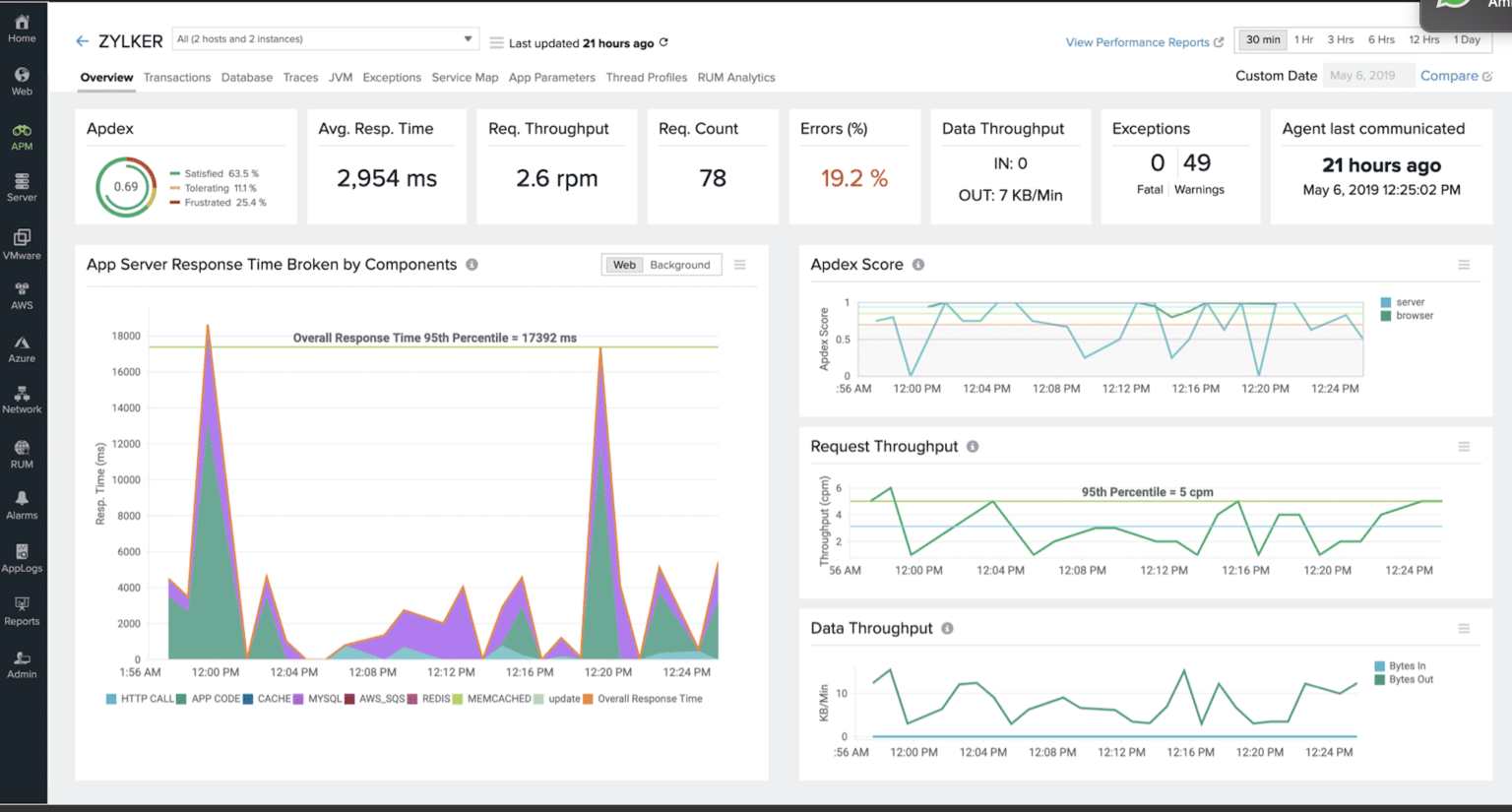Refresh the last updated data

click(663, 43)
